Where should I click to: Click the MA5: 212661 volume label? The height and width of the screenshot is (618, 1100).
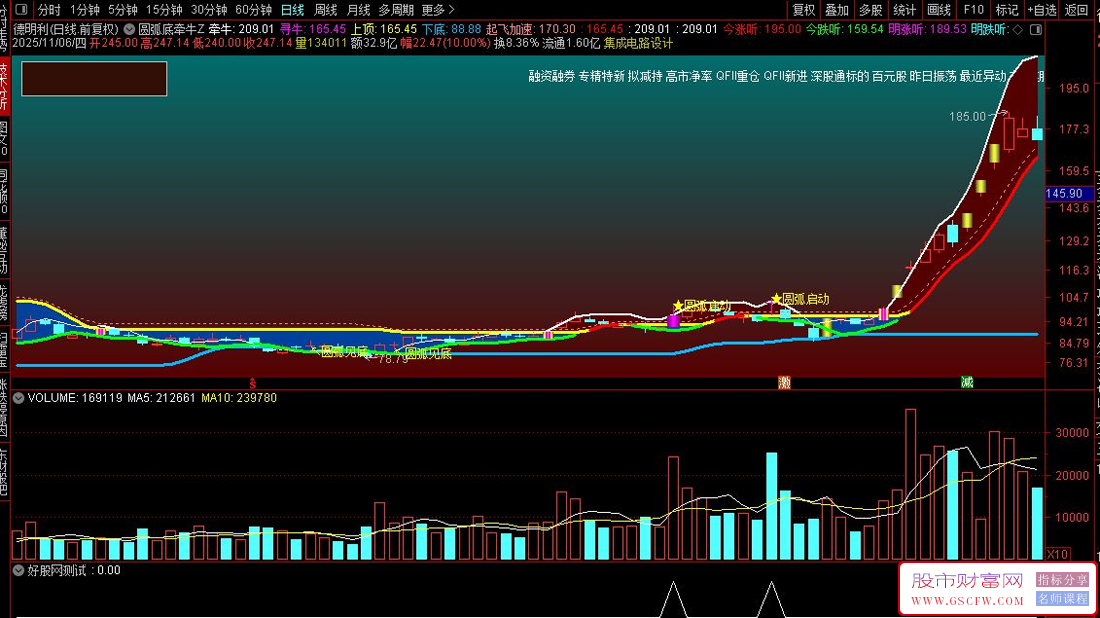[x=161, y=398]
